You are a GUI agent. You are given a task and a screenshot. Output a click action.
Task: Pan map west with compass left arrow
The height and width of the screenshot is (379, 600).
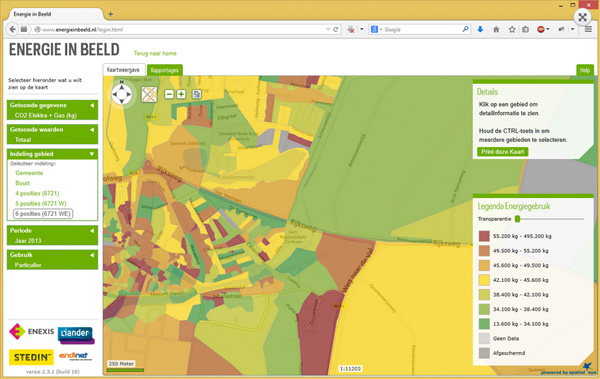(x=114, y=94)
